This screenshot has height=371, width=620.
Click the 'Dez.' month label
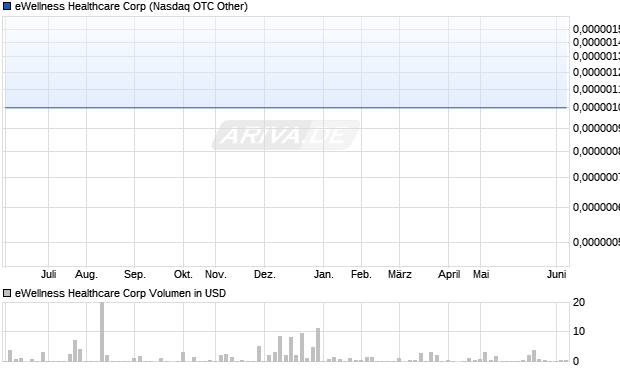tap(265, 274)
